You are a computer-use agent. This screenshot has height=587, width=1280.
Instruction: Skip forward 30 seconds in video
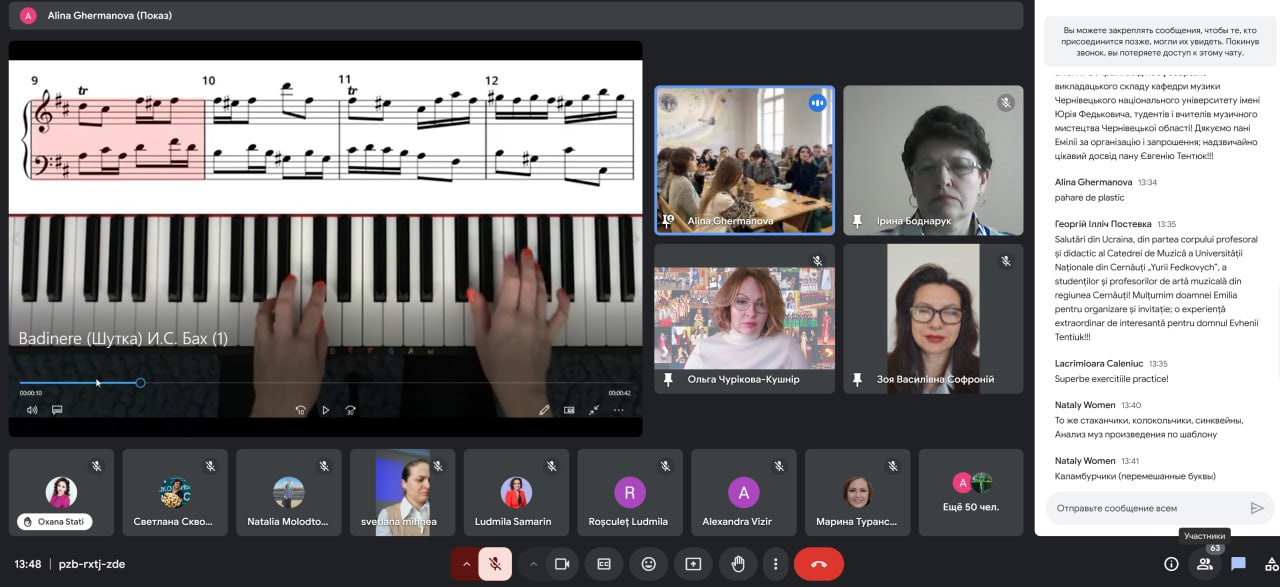click(x=350, y=409)
